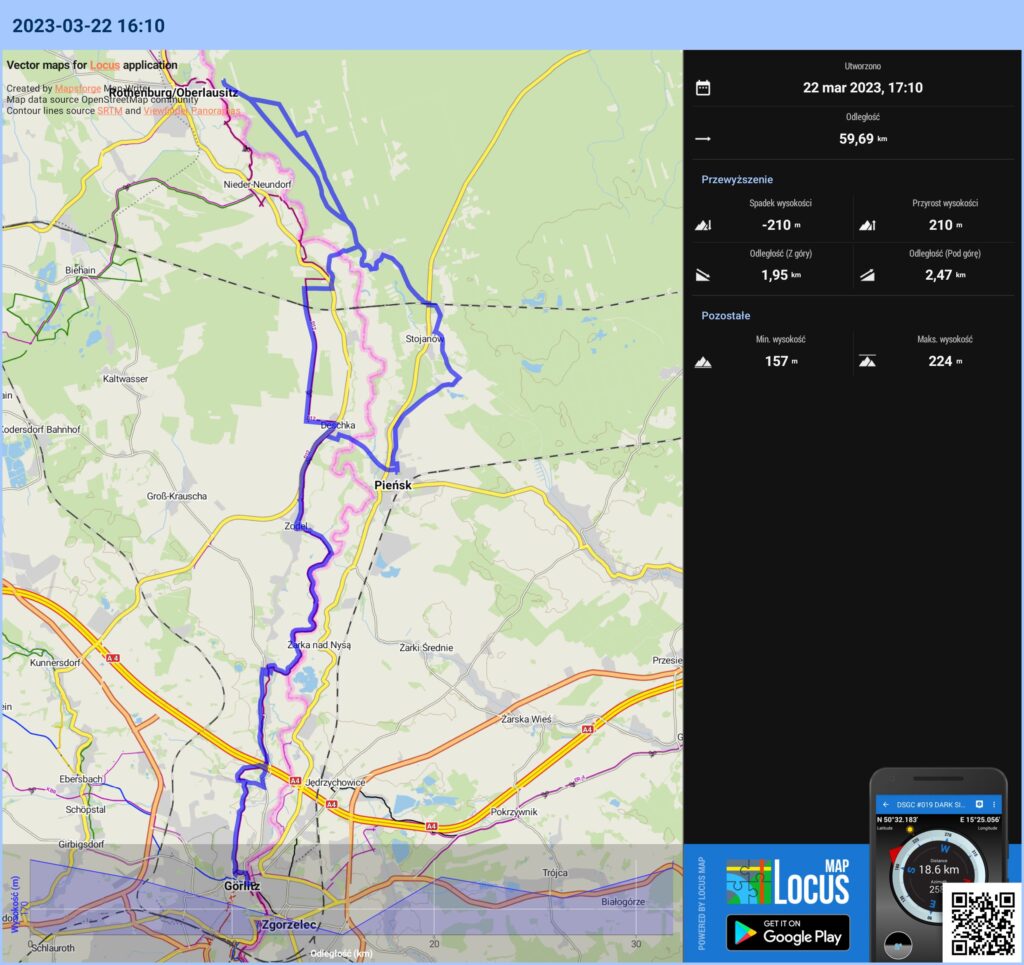Click the Przewyższenie section heading
Image resolution: width=1024 pixels, height=965 pixels.
(737, 179)
